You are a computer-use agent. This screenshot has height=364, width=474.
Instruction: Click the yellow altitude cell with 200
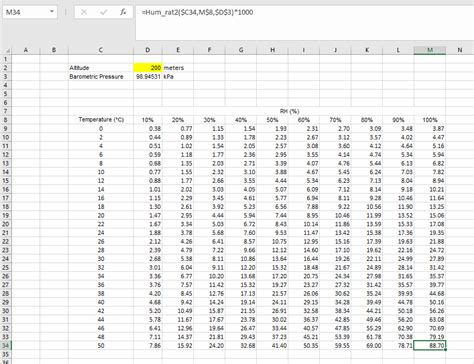click(x=148, y=68)
